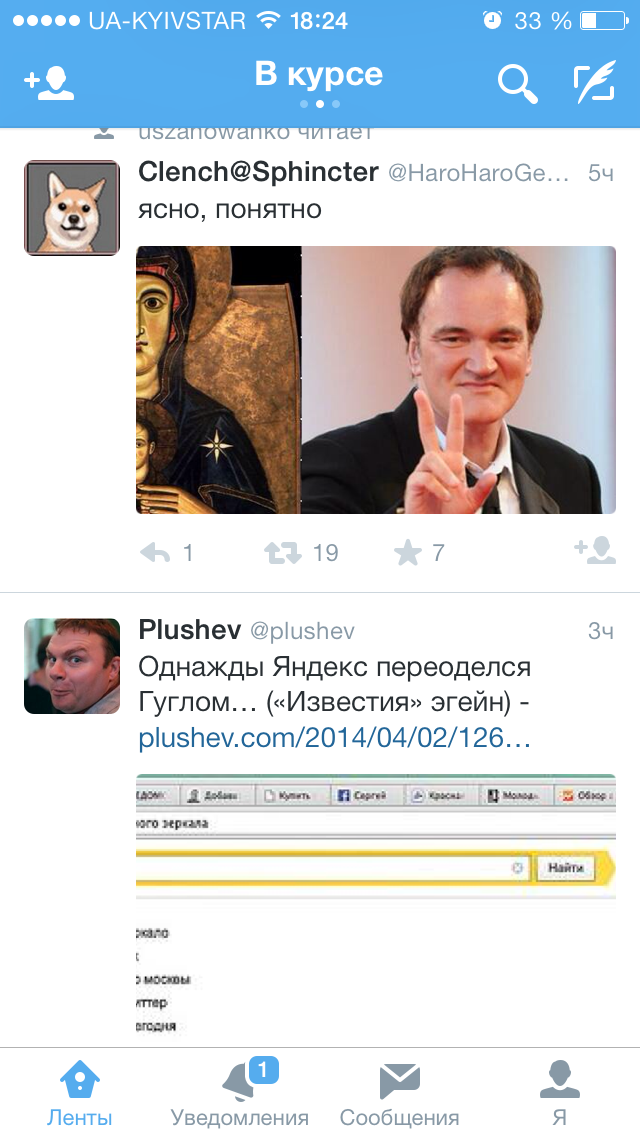
Task: Switch to the Ленты tab
Action: [x=80, y=1092]
